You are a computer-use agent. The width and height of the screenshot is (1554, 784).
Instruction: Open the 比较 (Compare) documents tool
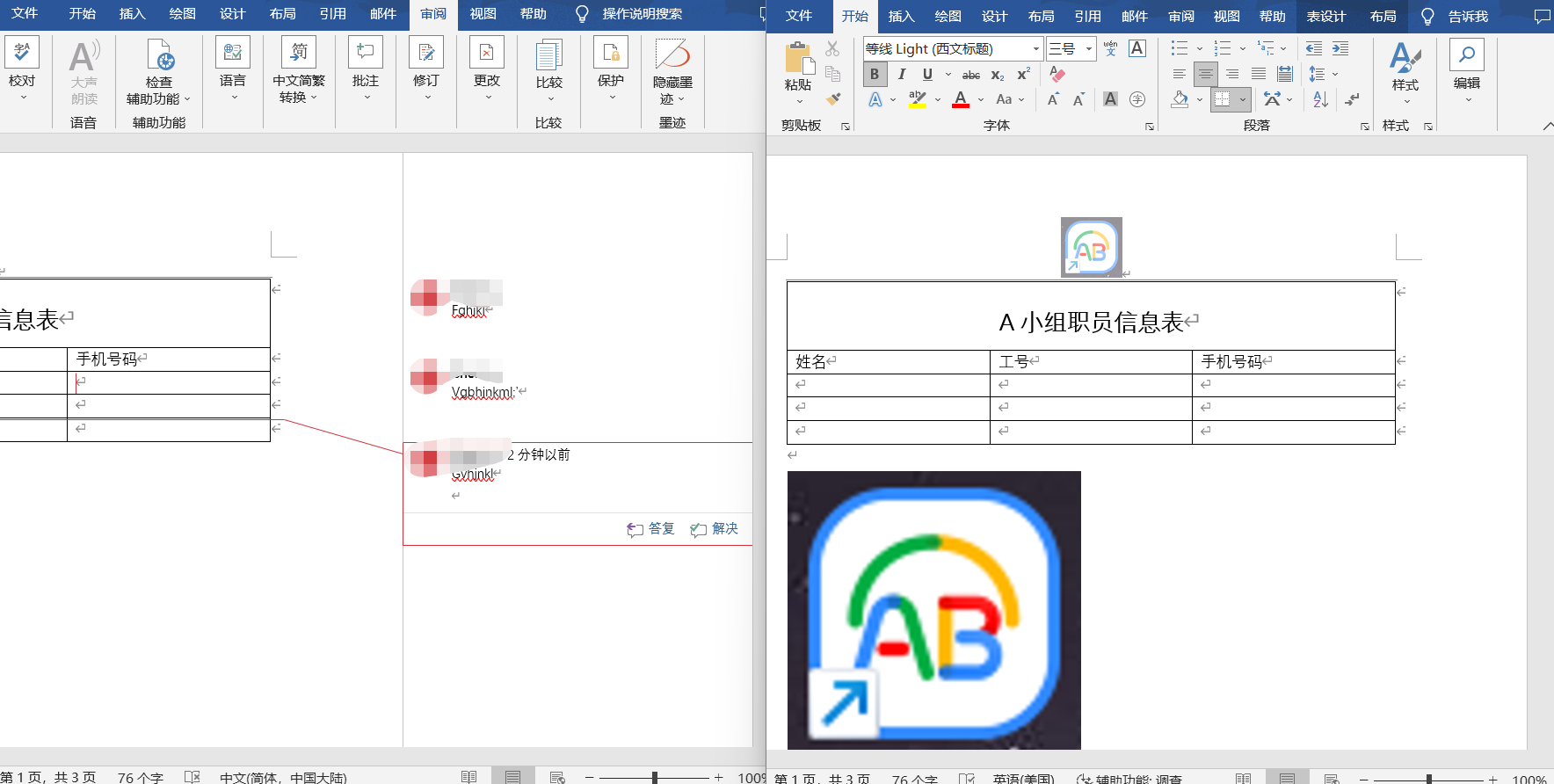[x=548, y=66]
